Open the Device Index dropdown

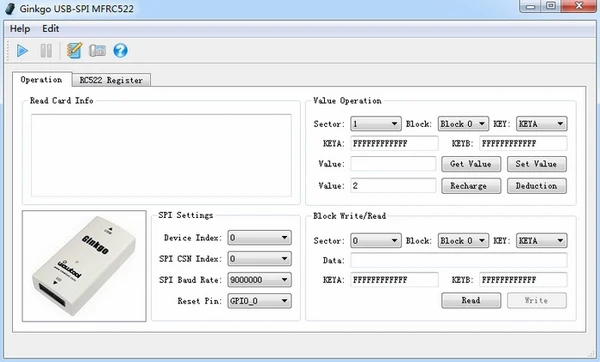tap(259, 238)
